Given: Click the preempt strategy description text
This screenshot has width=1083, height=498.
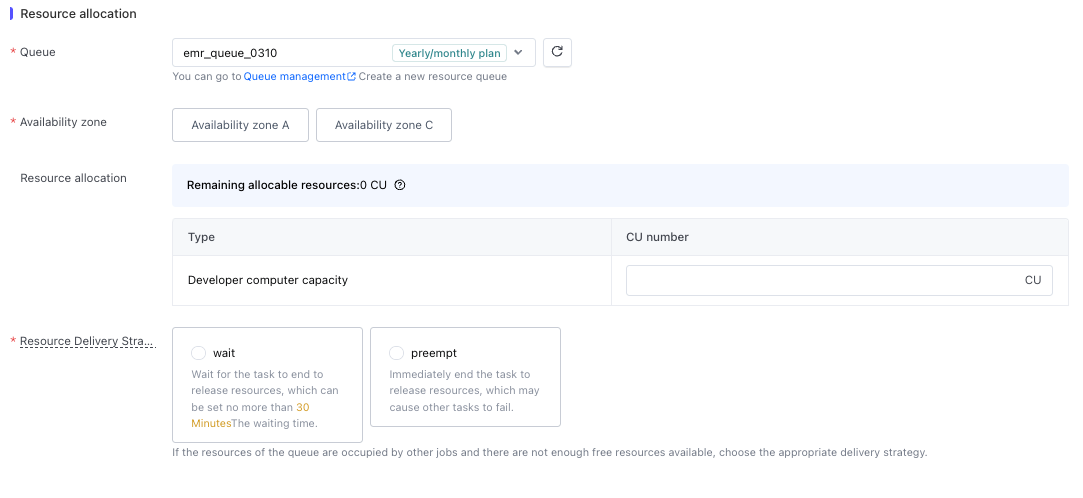Looking at the screenshot, I should click(x=465, y=391).
